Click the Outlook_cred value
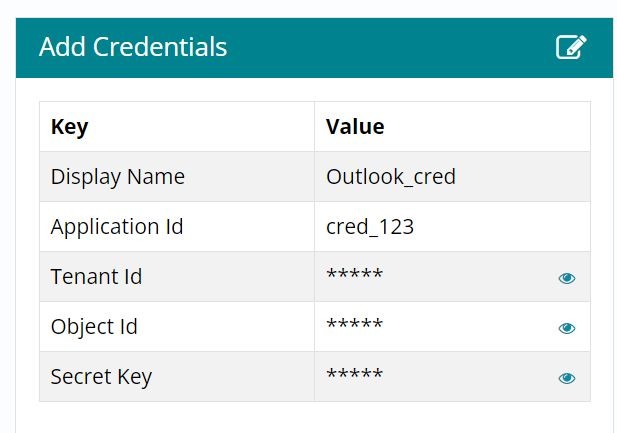This screenshot has width=617, height=433. pos(391,177)
